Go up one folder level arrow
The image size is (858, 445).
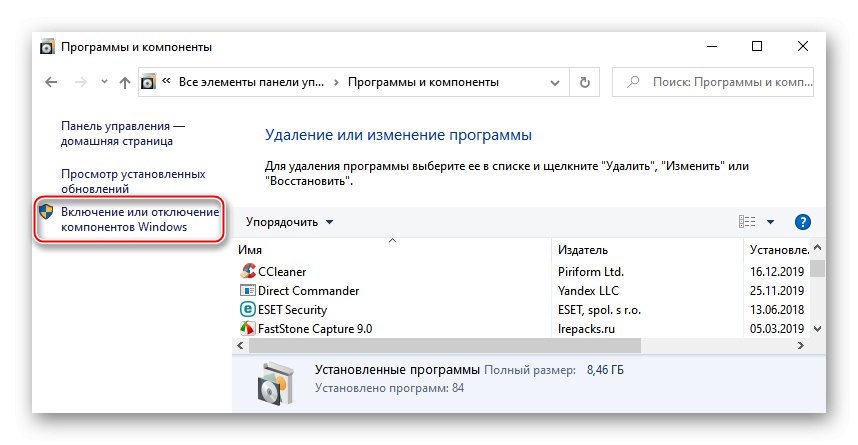125,83
